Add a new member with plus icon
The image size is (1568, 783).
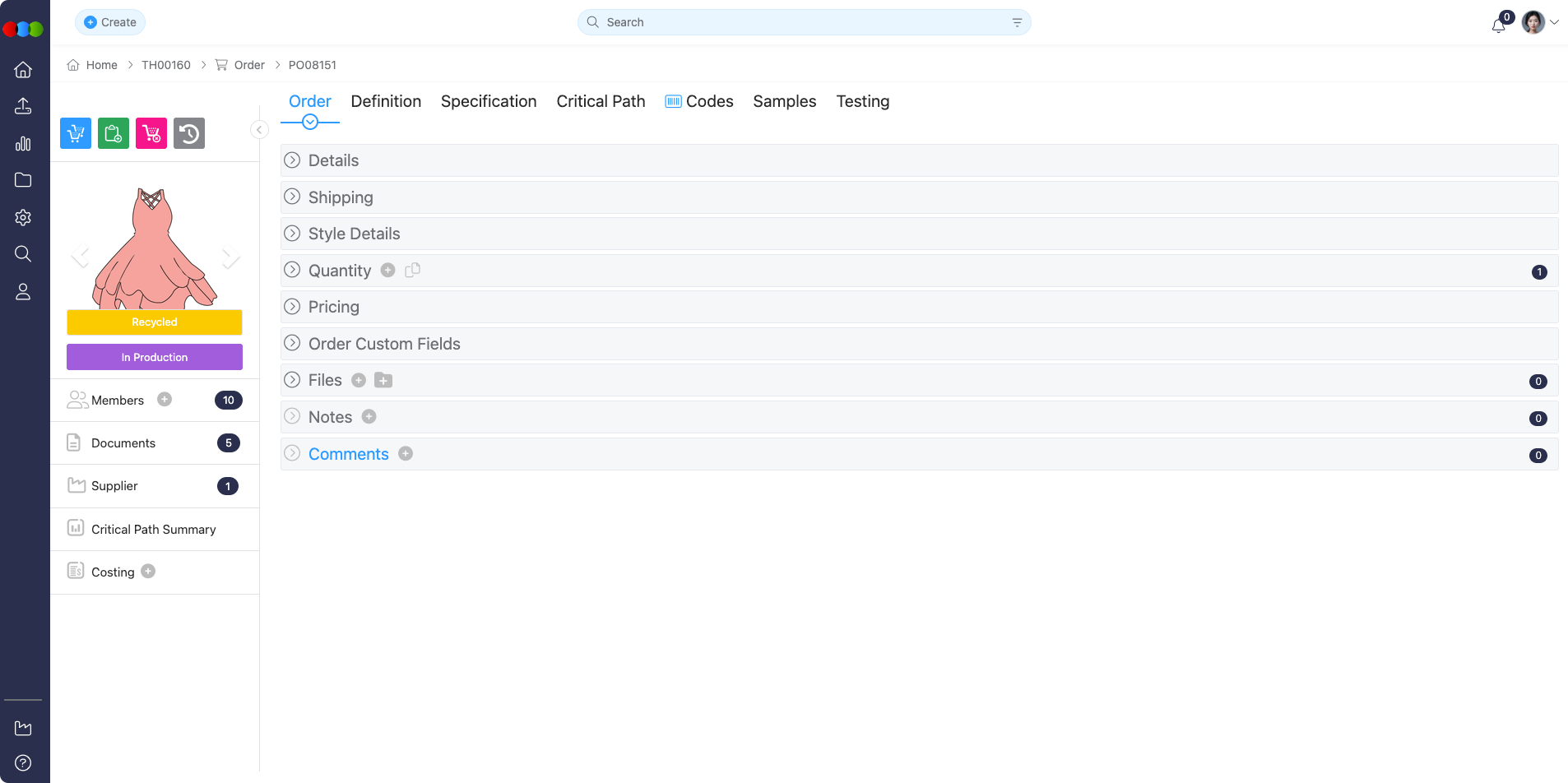(x=165, y=400)
